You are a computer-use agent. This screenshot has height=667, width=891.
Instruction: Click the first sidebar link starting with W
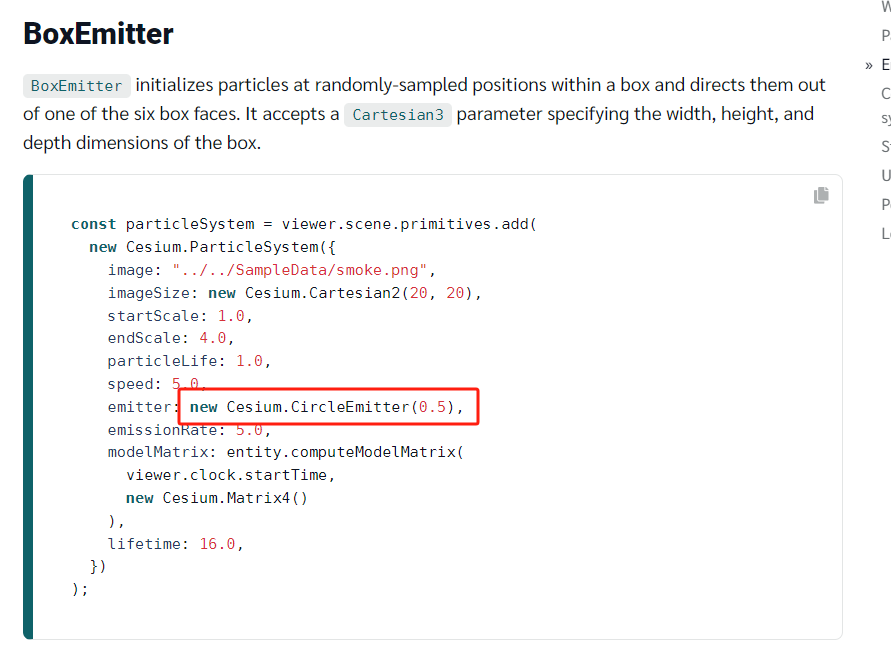(x=884, y=8)
